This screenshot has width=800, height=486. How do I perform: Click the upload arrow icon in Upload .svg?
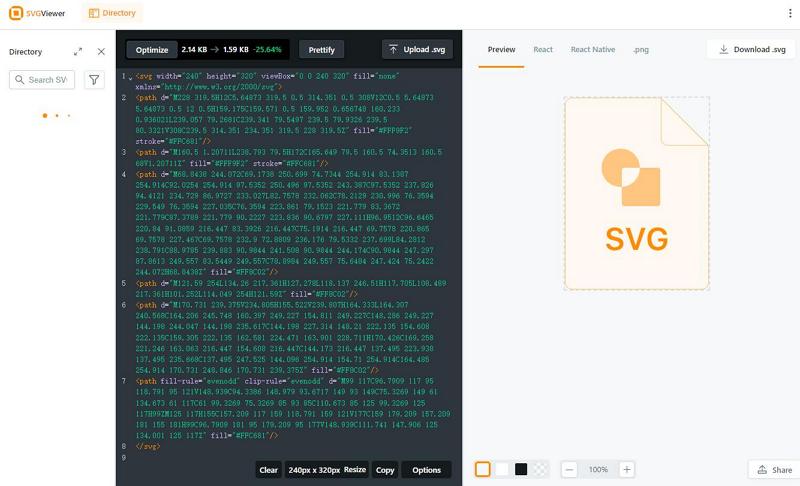click(393, 49)
